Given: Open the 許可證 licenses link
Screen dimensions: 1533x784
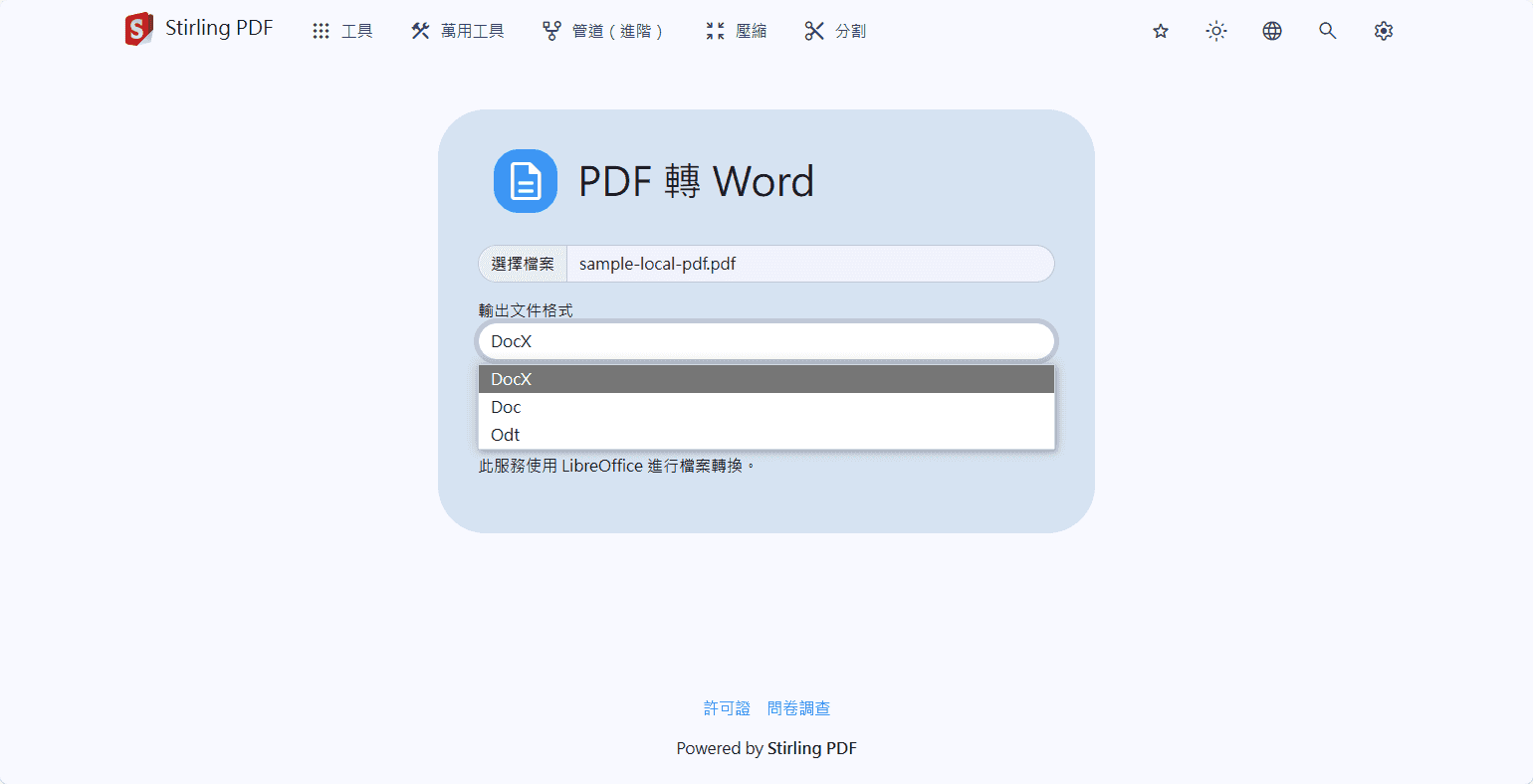Looking at the screenshot, I should click(727, 708).
